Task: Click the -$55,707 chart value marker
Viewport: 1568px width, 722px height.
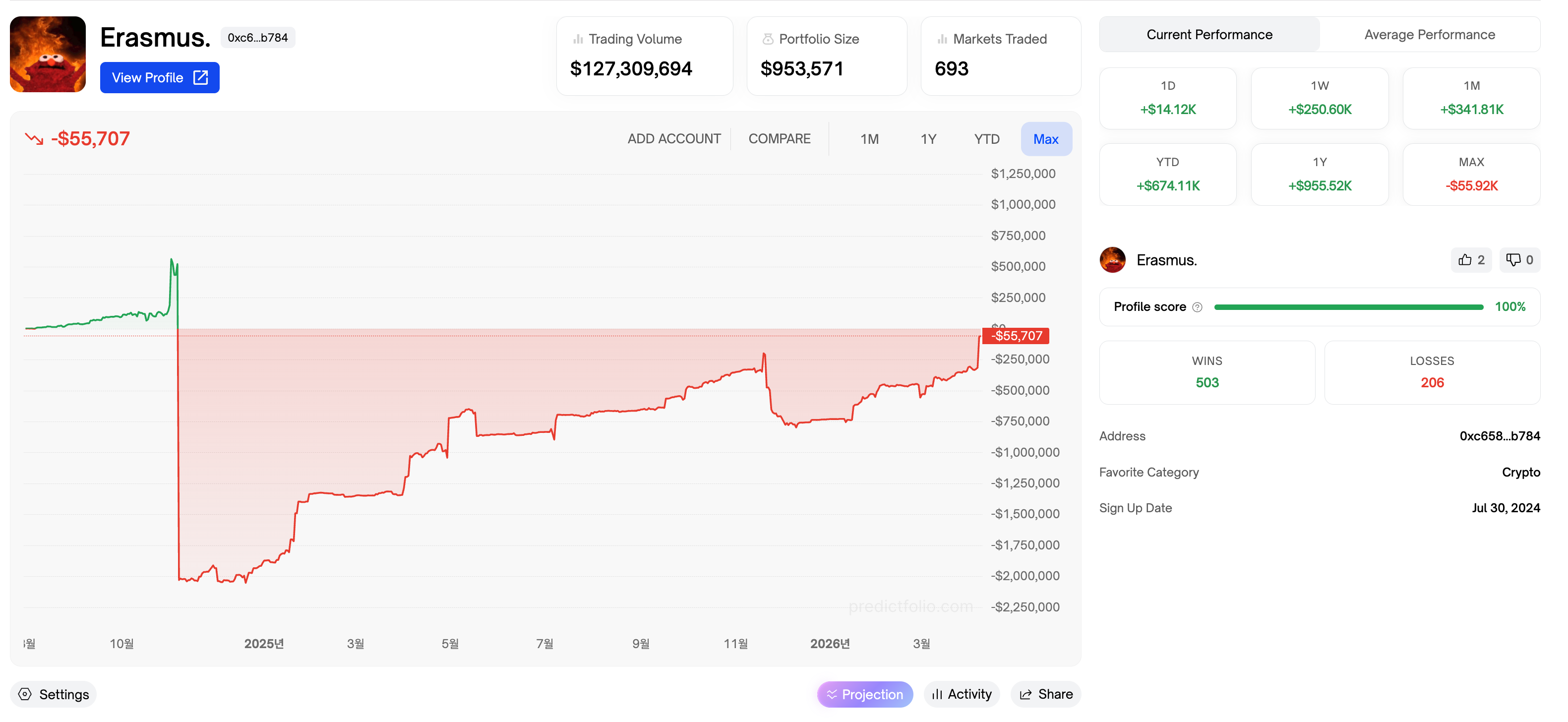Action: 1015,335
